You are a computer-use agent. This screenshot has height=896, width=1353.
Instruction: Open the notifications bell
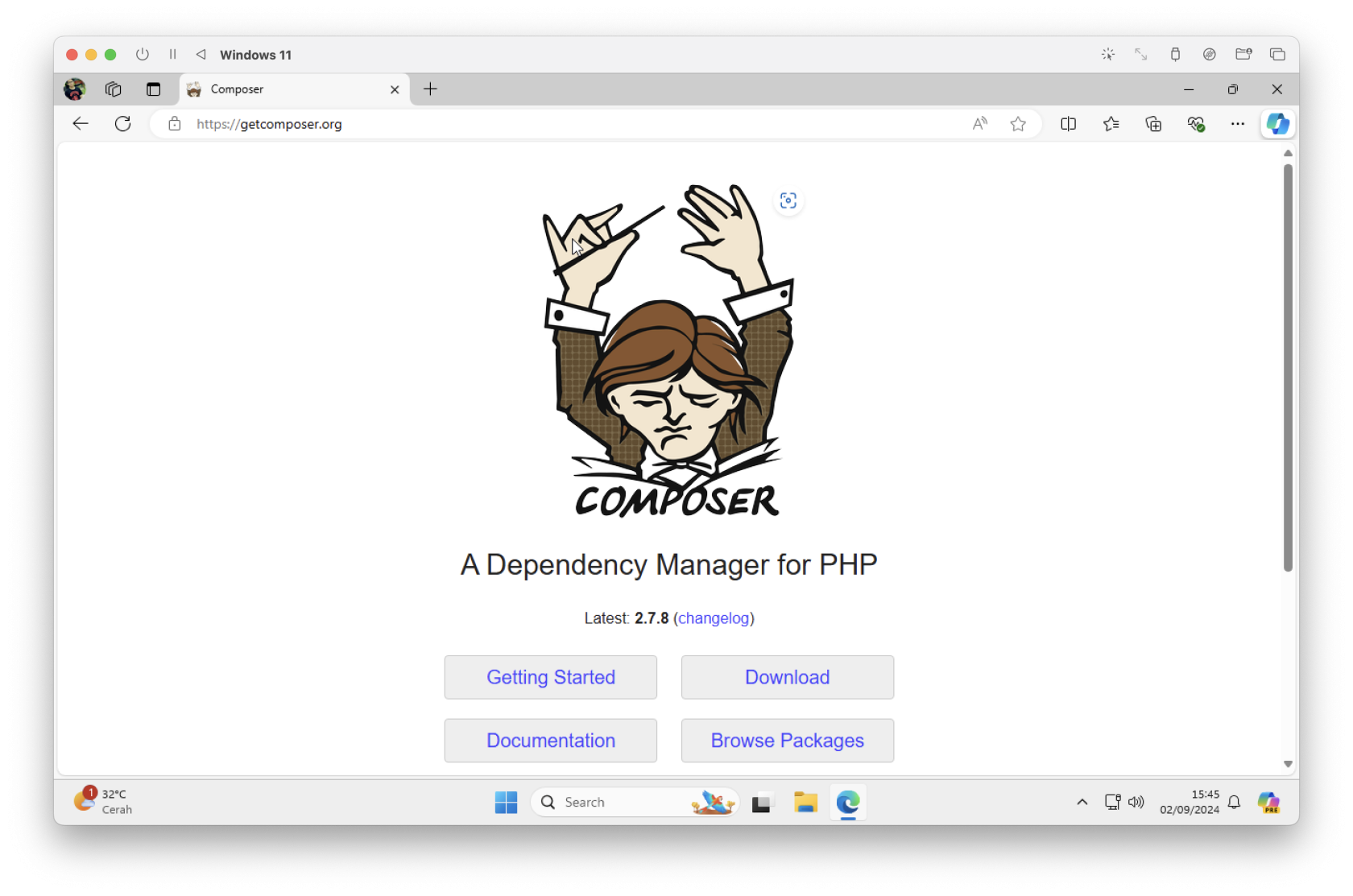point(1234,802)
